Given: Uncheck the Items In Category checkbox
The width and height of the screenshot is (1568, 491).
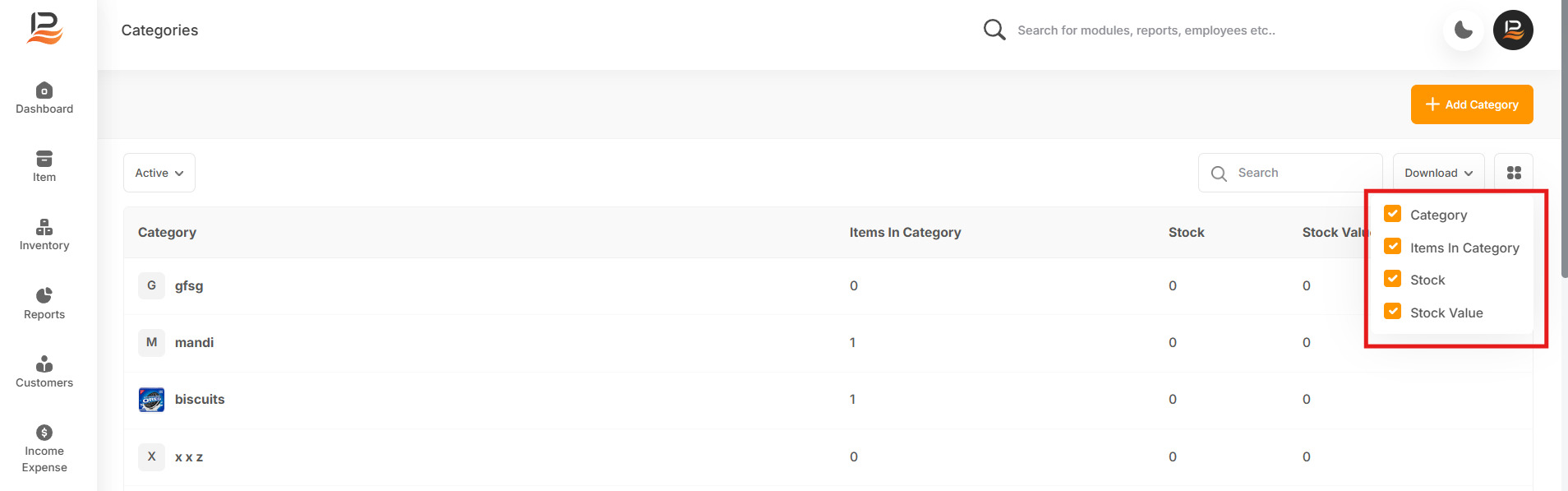Looking at the screenshot, I should (x=1393, y=247).
